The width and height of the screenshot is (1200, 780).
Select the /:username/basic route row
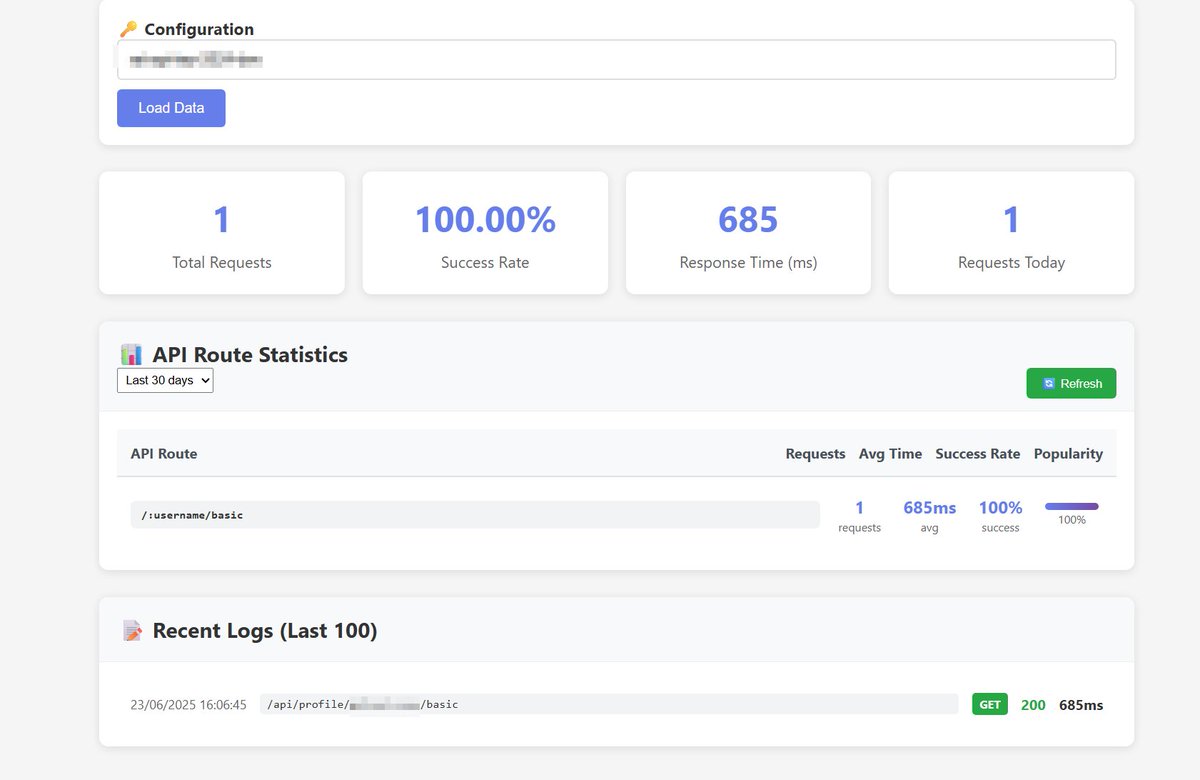click(x=616, y=515)
